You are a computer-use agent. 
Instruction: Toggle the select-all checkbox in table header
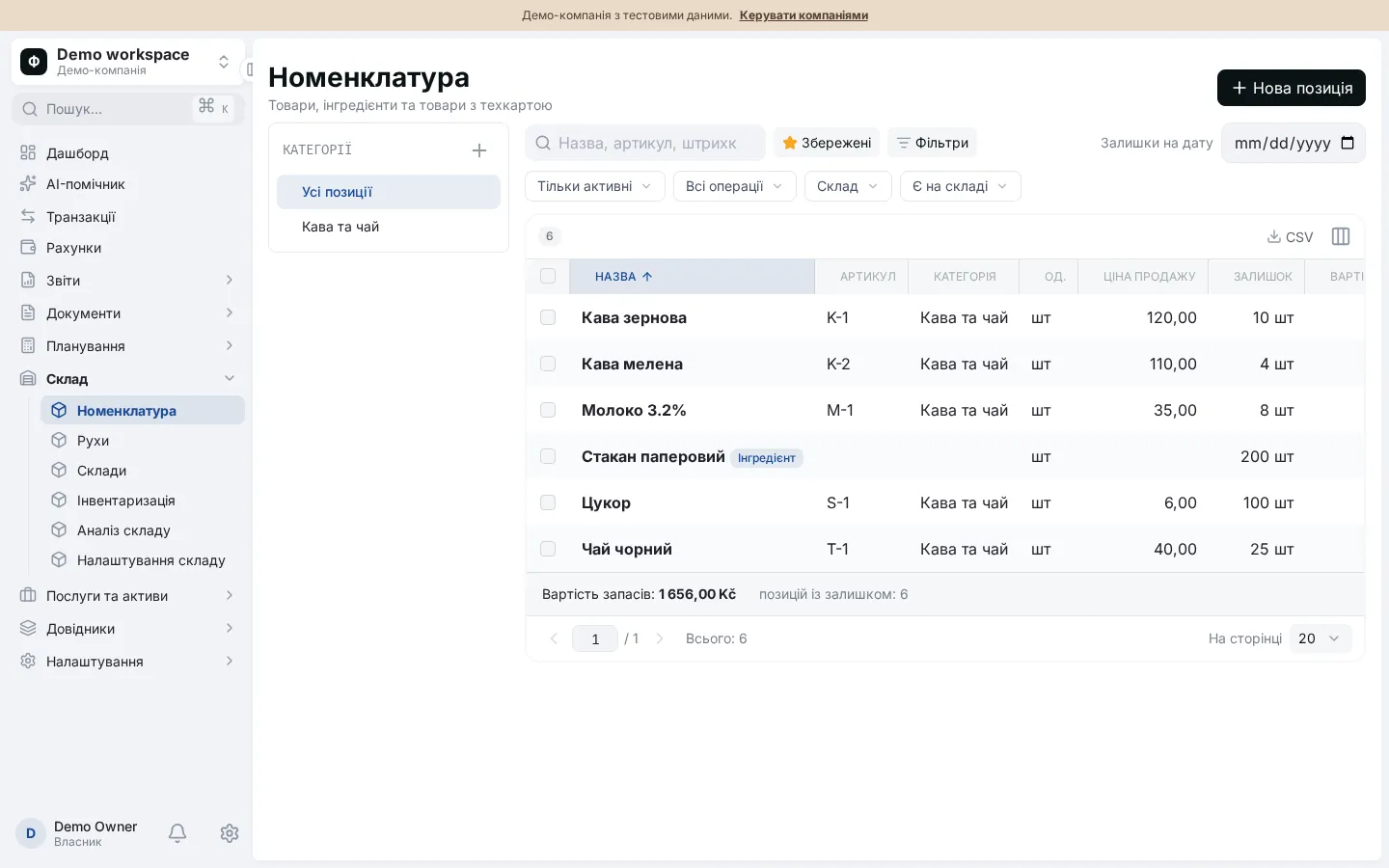pyautogui.click(x=548, y=277)
